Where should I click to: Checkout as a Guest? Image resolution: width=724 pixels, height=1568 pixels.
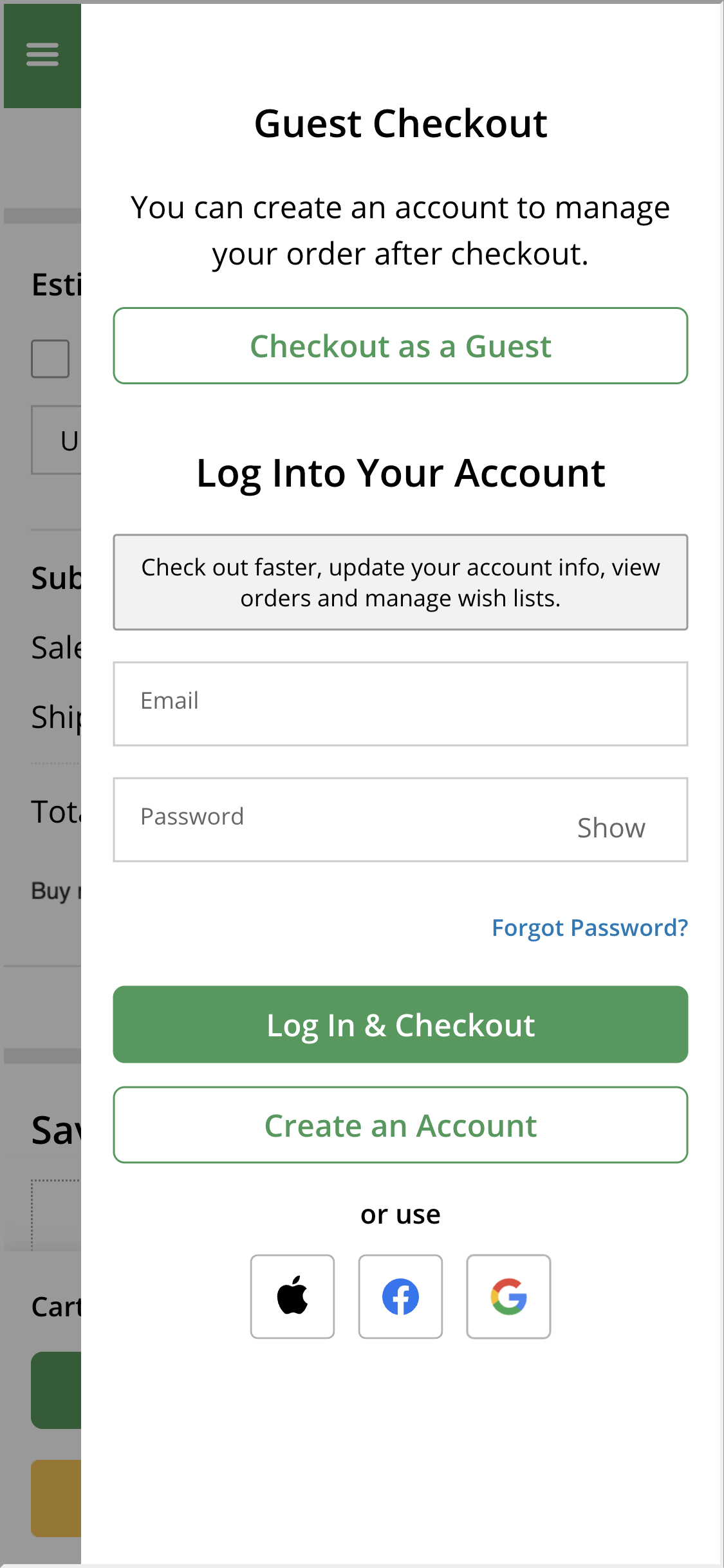point(400,346)
